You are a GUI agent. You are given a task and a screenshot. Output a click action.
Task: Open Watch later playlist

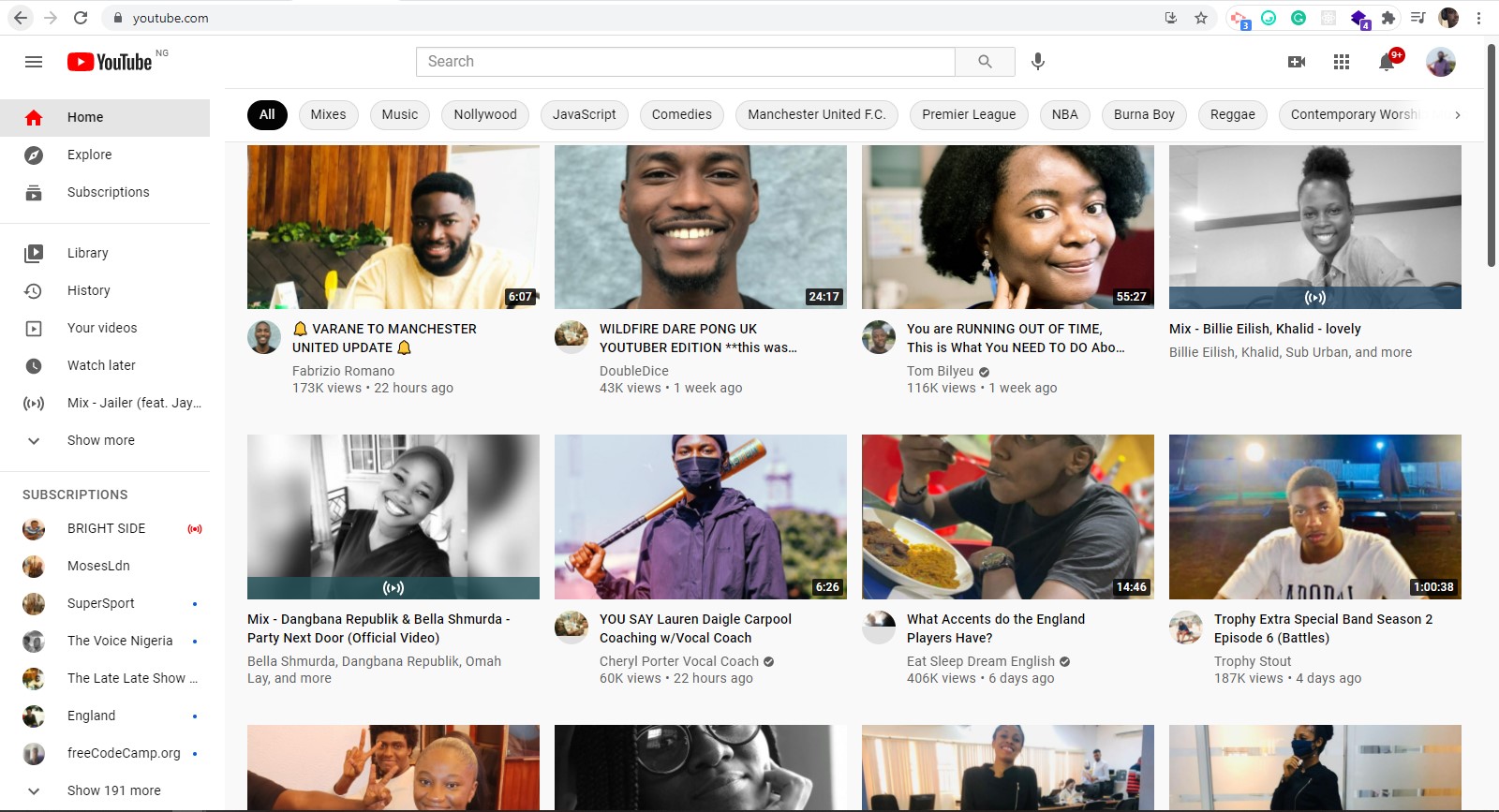click(105, 365)
